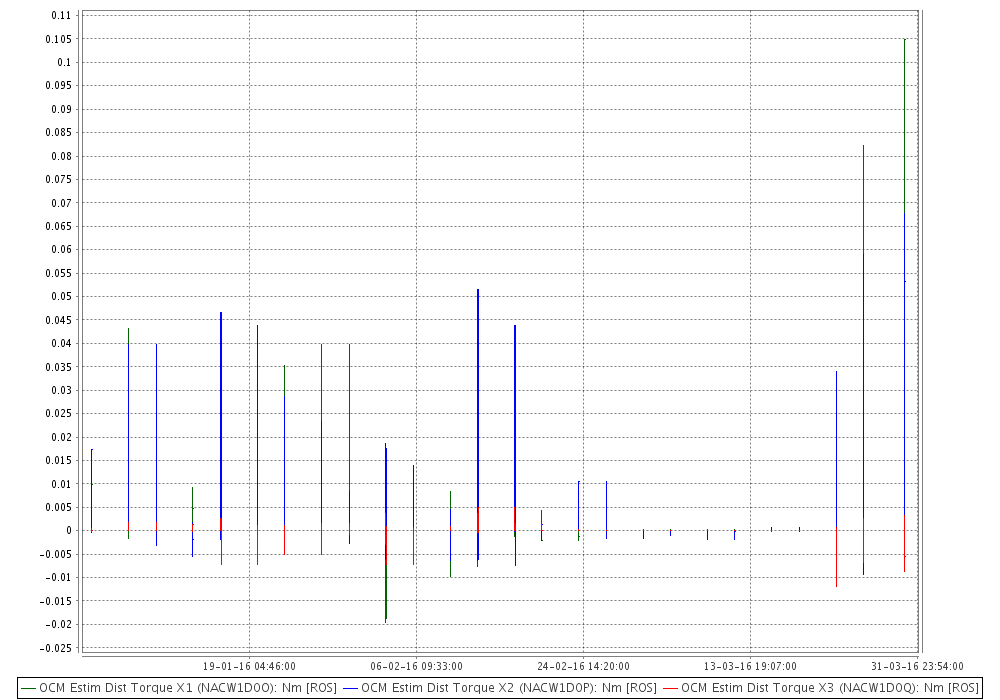Click the 0.035 y-axis tick label
Image resolution: width=1000 pixels, height=700 pixels.
pyautogui.click(x=59, y=367)
